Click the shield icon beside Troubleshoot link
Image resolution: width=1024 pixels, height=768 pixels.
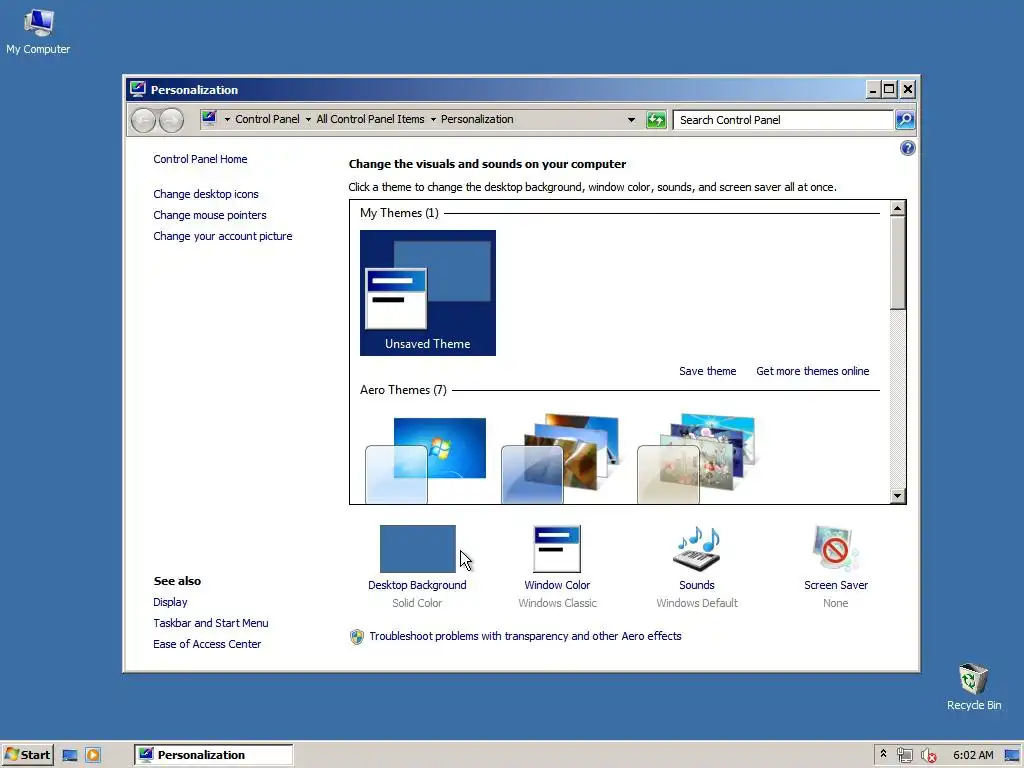pos(357,637)
